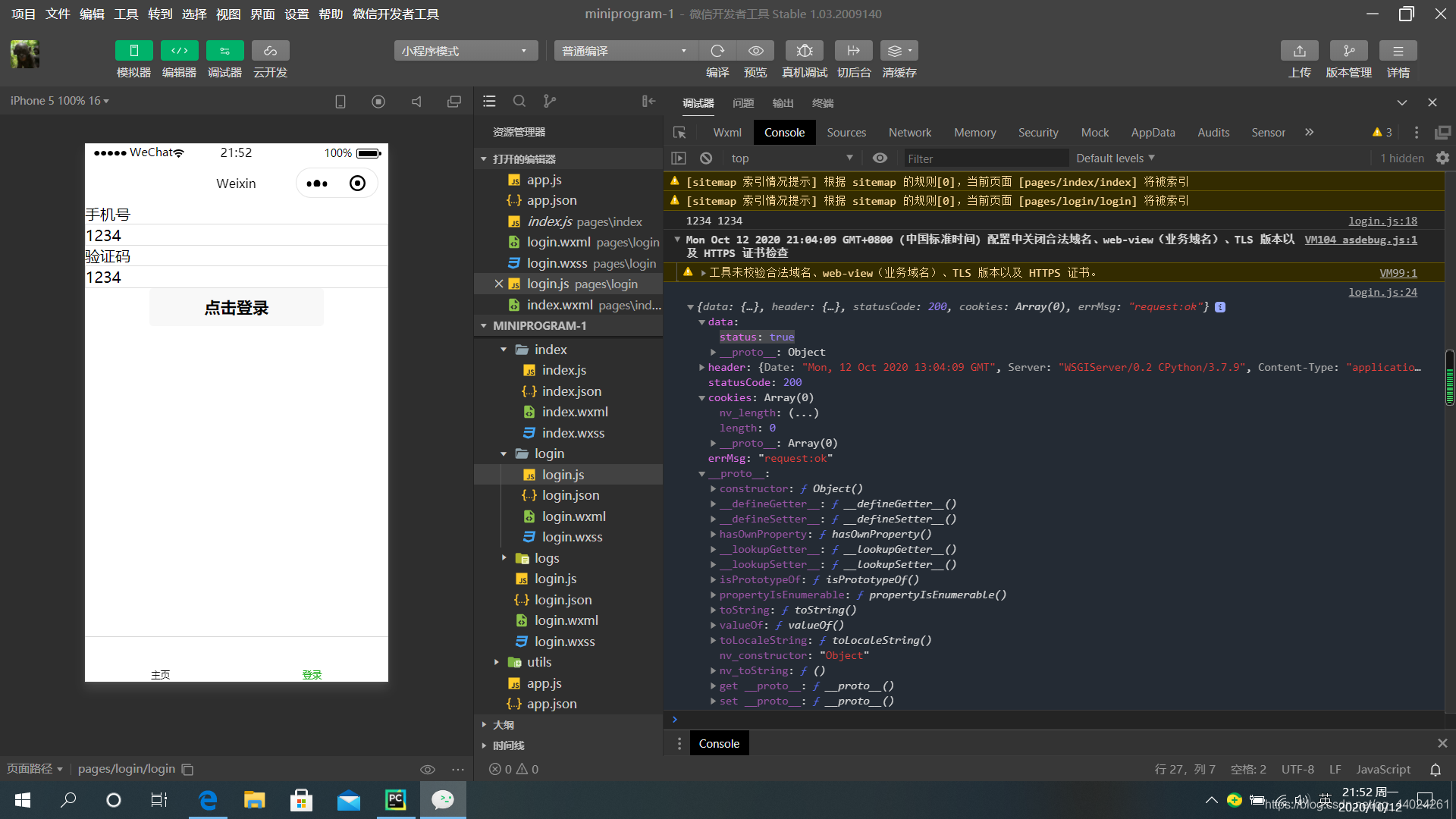Open the Default levels dropdown
This screenshot has height=819, width=1456.
[x=1115, y=158]
